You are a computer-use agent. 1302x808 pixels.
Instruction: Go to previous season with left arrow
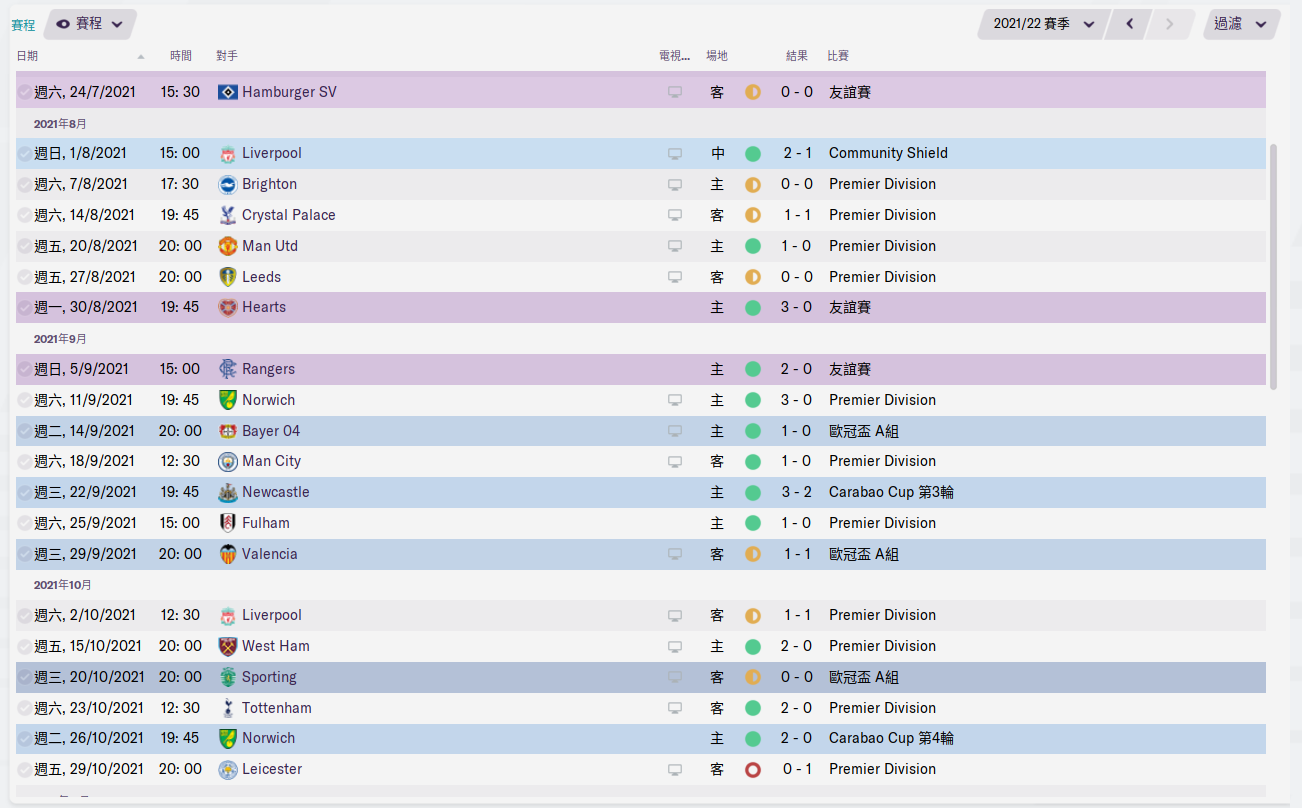click(x=1130, y=24)
